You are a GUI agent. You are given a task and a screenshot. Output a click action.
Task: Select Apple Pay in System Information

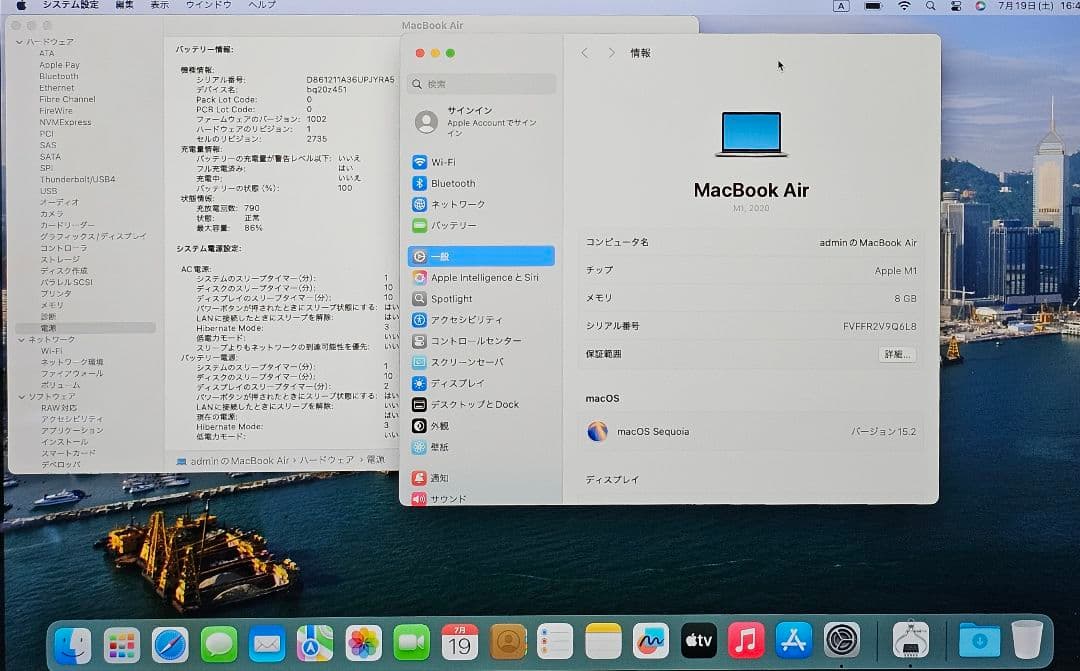pyautogui.click(x=59, y=65)
